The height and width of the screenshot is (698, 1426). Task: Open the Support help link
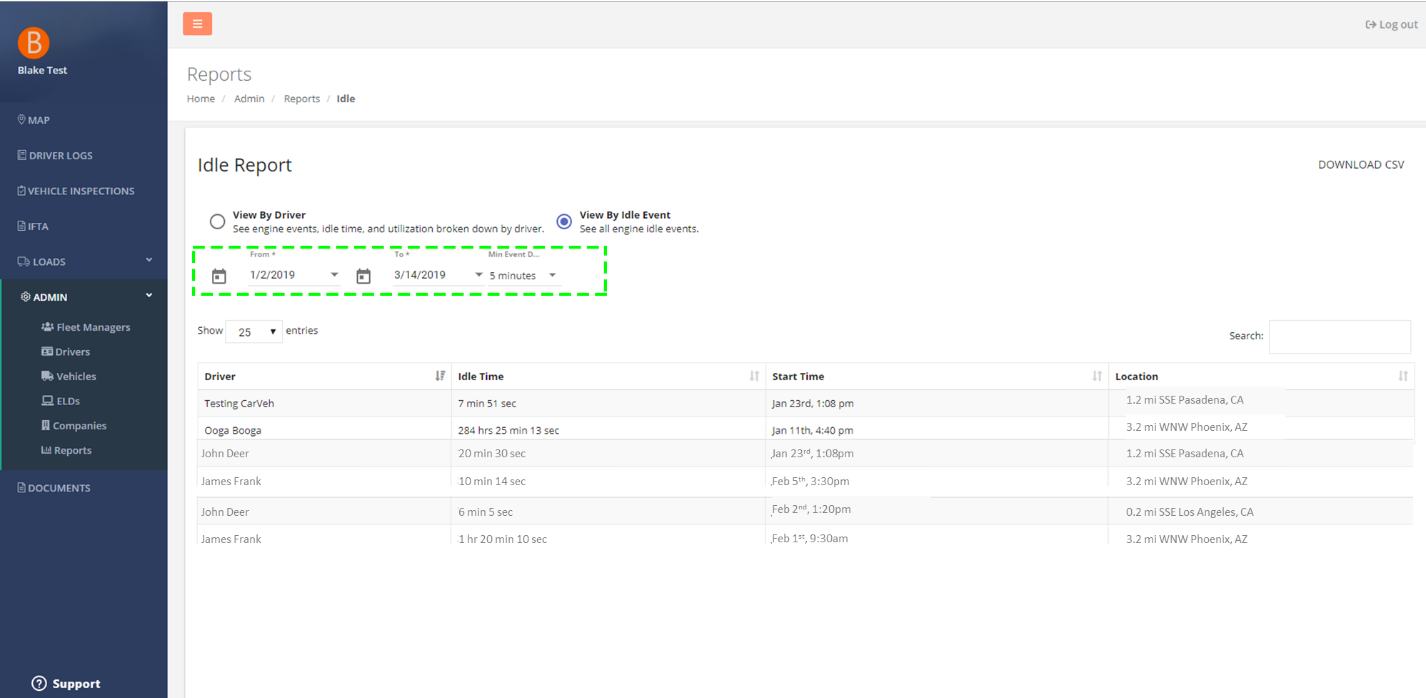click(x=66, y=684)
